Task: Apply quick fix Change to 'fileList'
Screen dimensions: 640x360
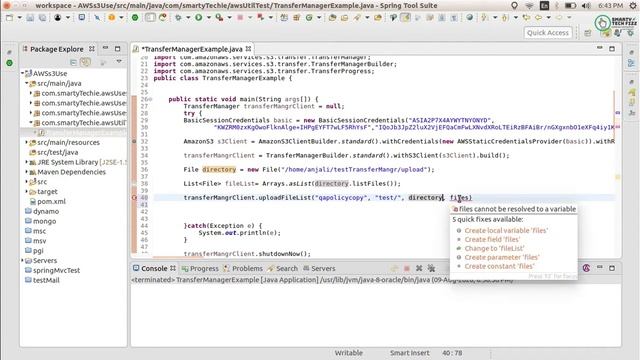Action: tap(494, 249)
